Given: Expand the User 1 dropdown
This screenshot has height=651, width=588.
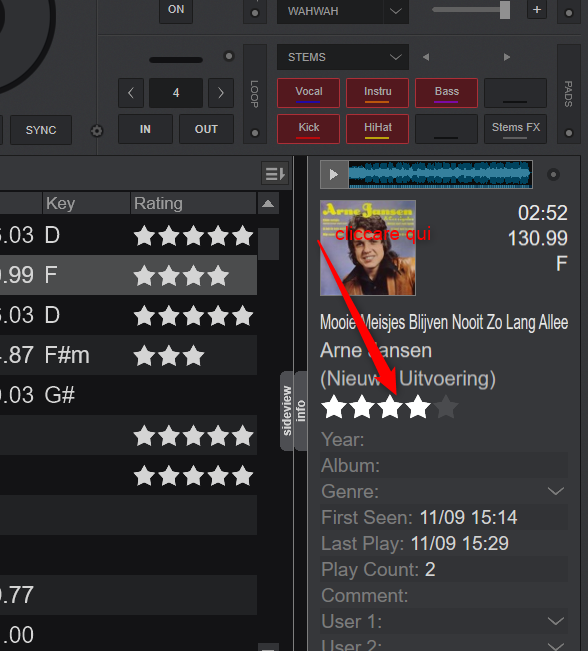Looking at the screenshot, I should point(556,622).
